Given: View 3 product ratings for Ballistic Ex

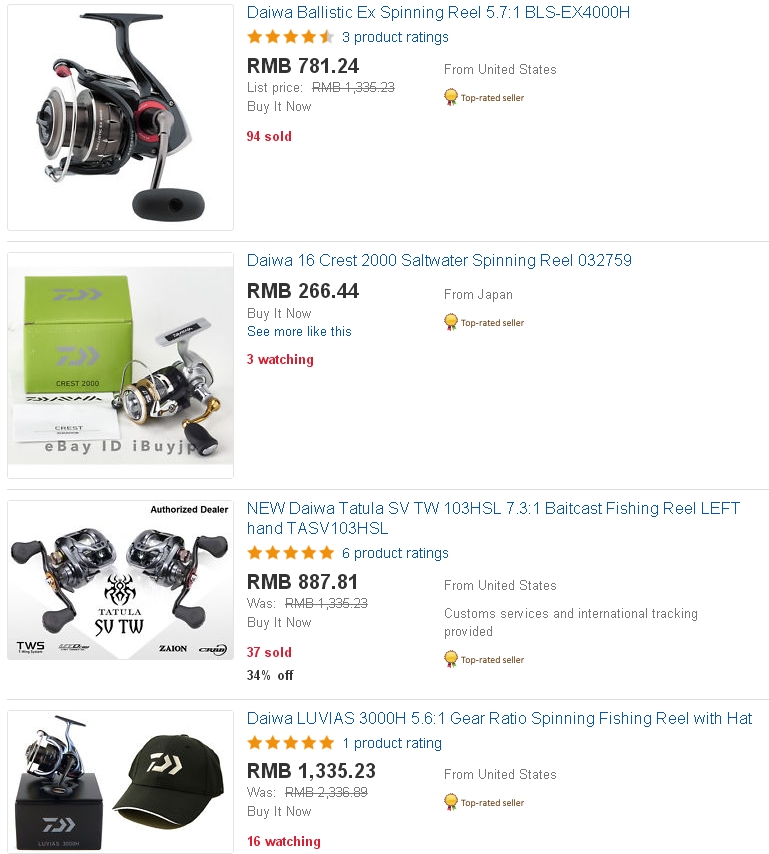Looking at the screenshot, I should tap(395, 37).
